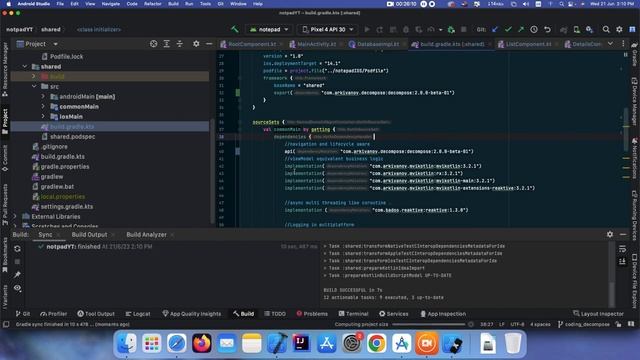
Task: Hide the Project panel minus icon
Action: 209,44
